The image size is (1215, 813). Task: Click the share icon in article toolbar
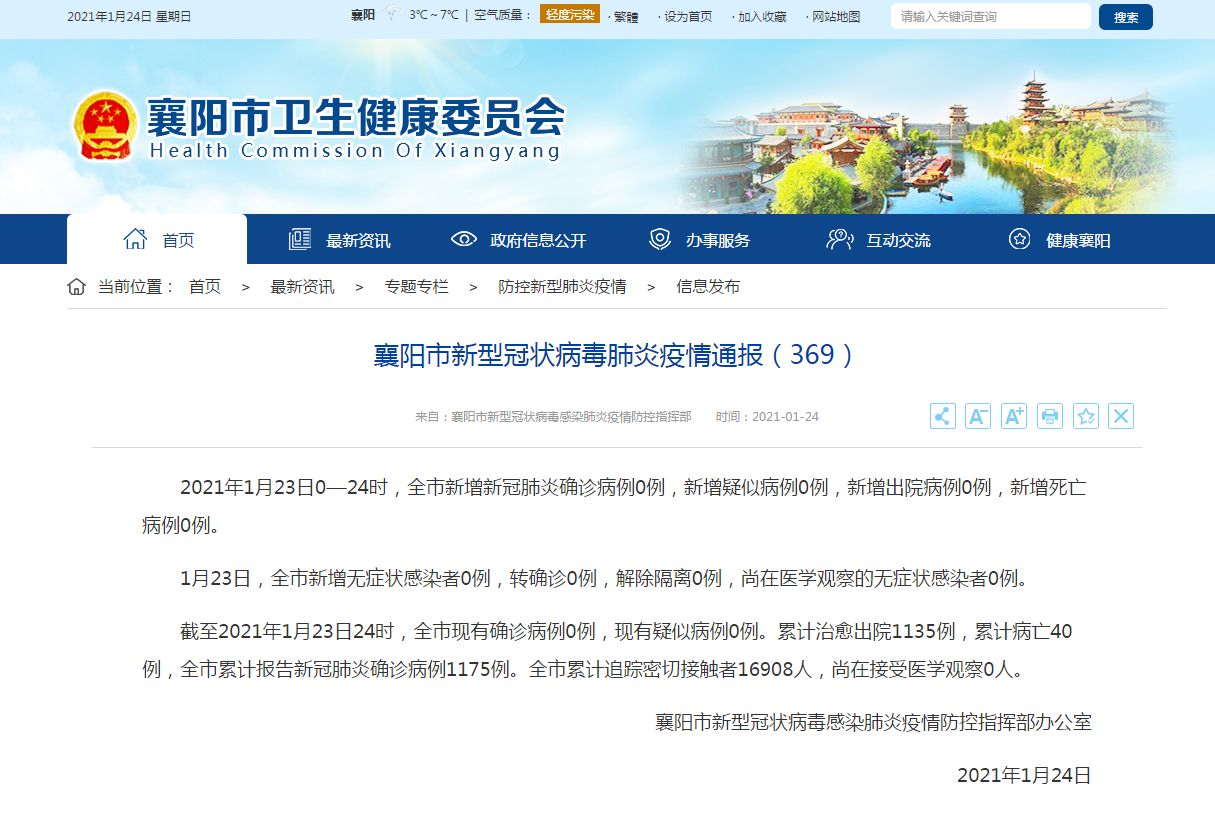[x=942, y=416]
